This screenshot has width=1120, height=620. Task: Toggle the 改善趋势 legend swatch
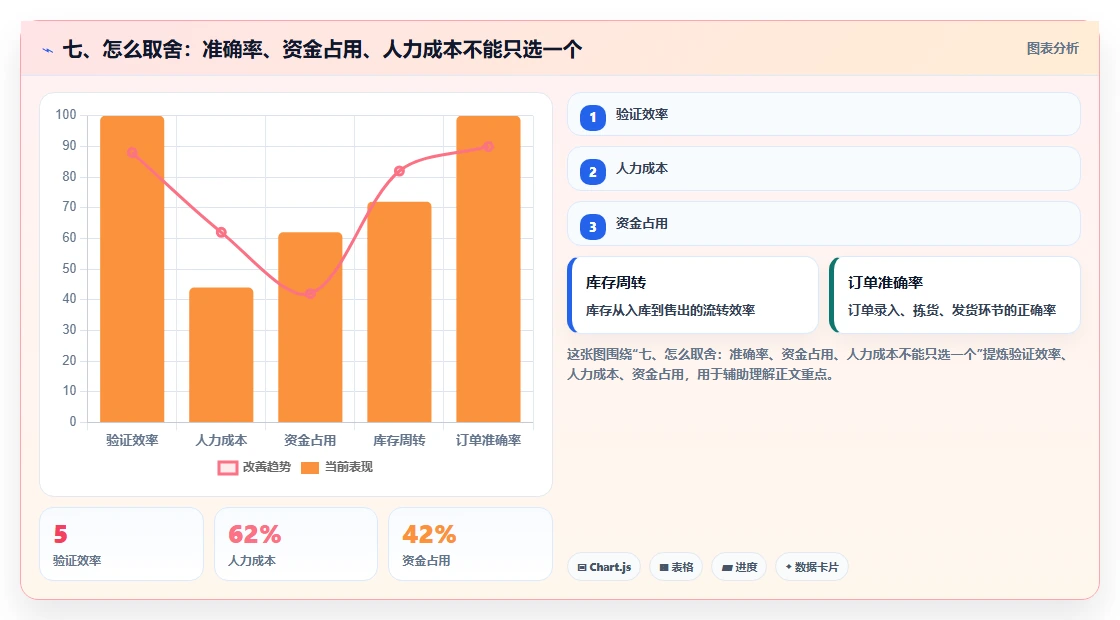click(228, 468)
